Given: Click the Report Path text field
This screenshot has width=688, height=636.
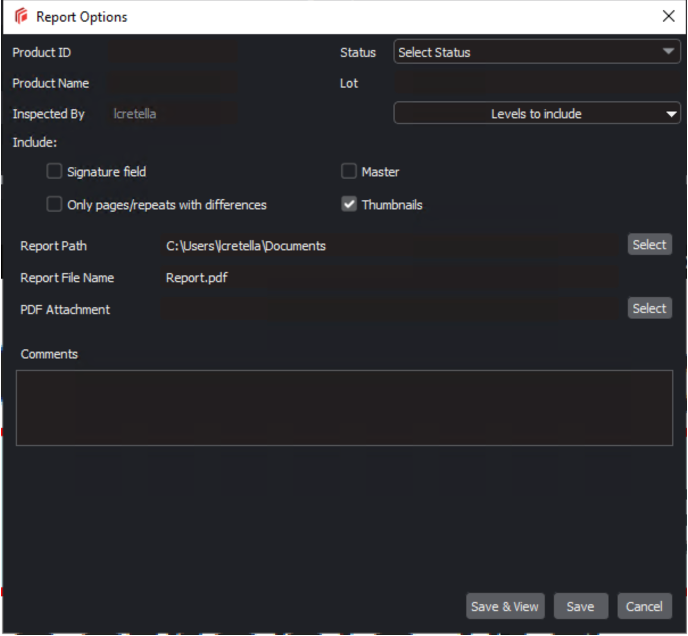Looking at the screenshot, I should [390, 245].
